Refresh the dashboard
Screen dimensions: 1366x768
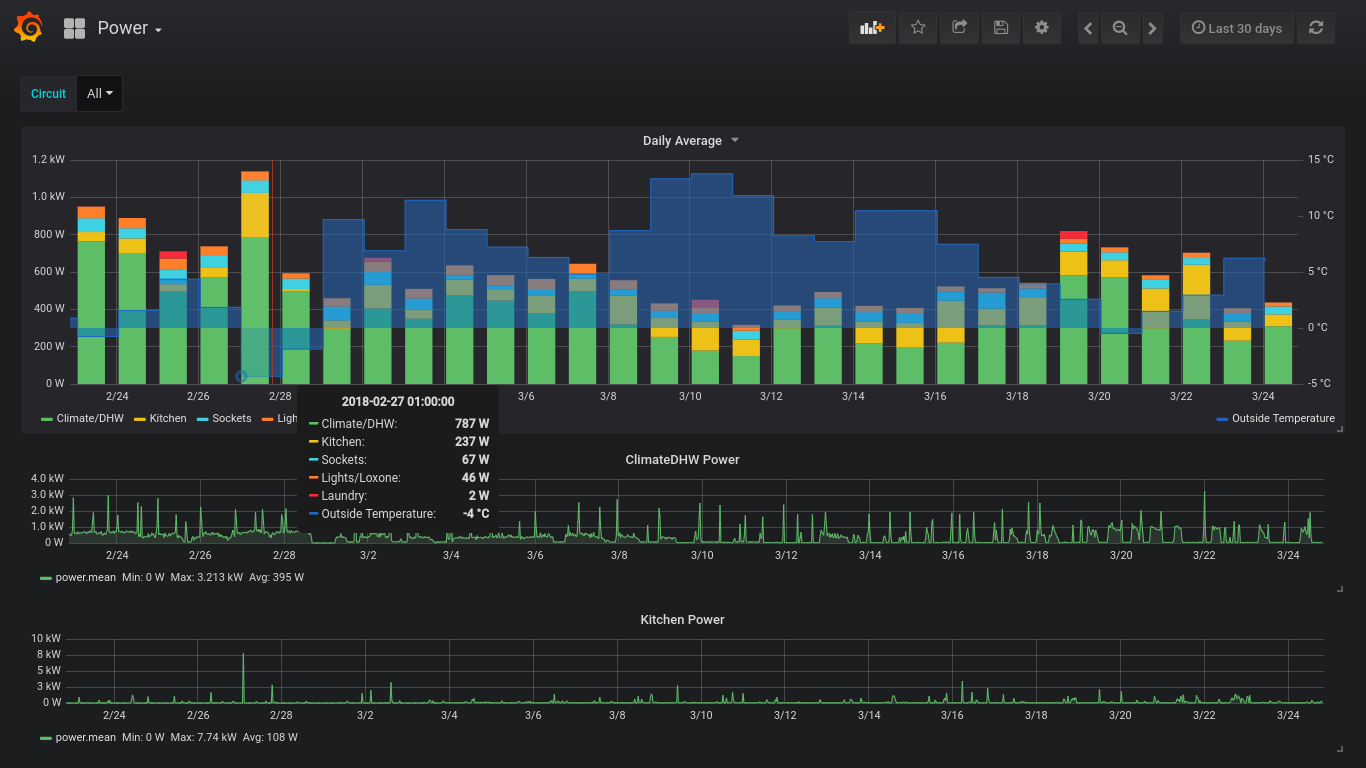(1315, 28)
